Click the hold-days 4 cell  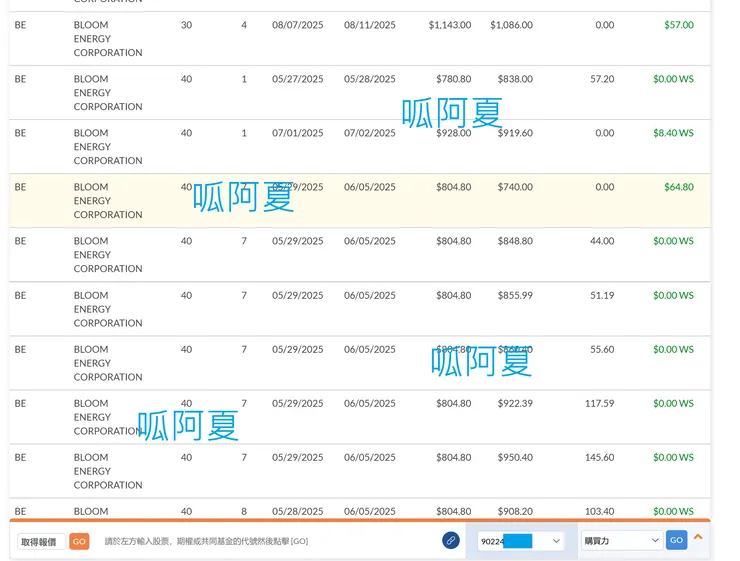point(244,25)
